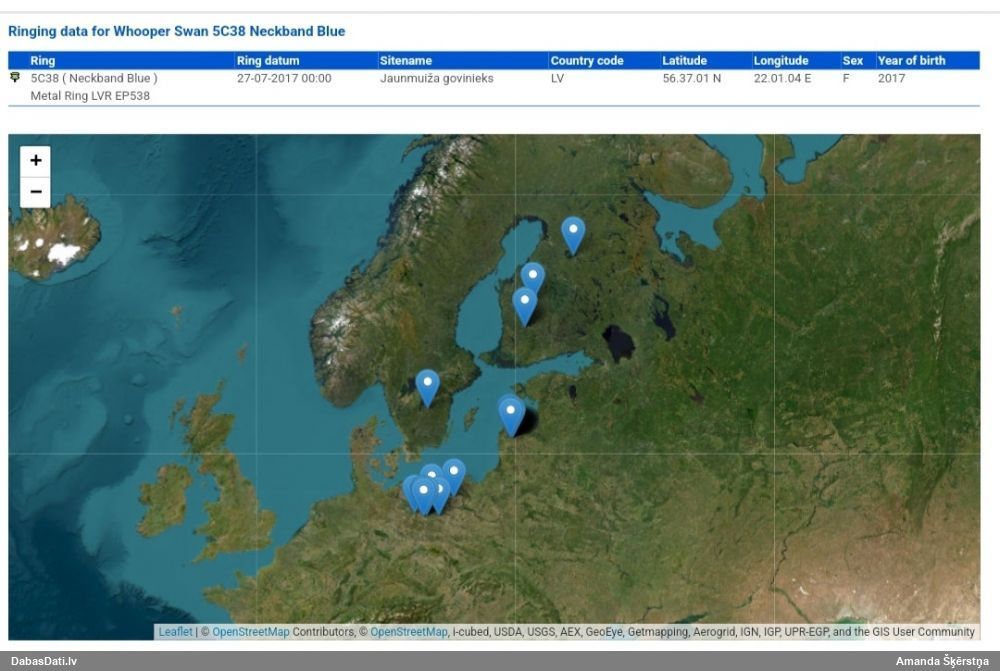Select the northernmost map marker in Finland
1000x671 pixels.
[572, 233]
